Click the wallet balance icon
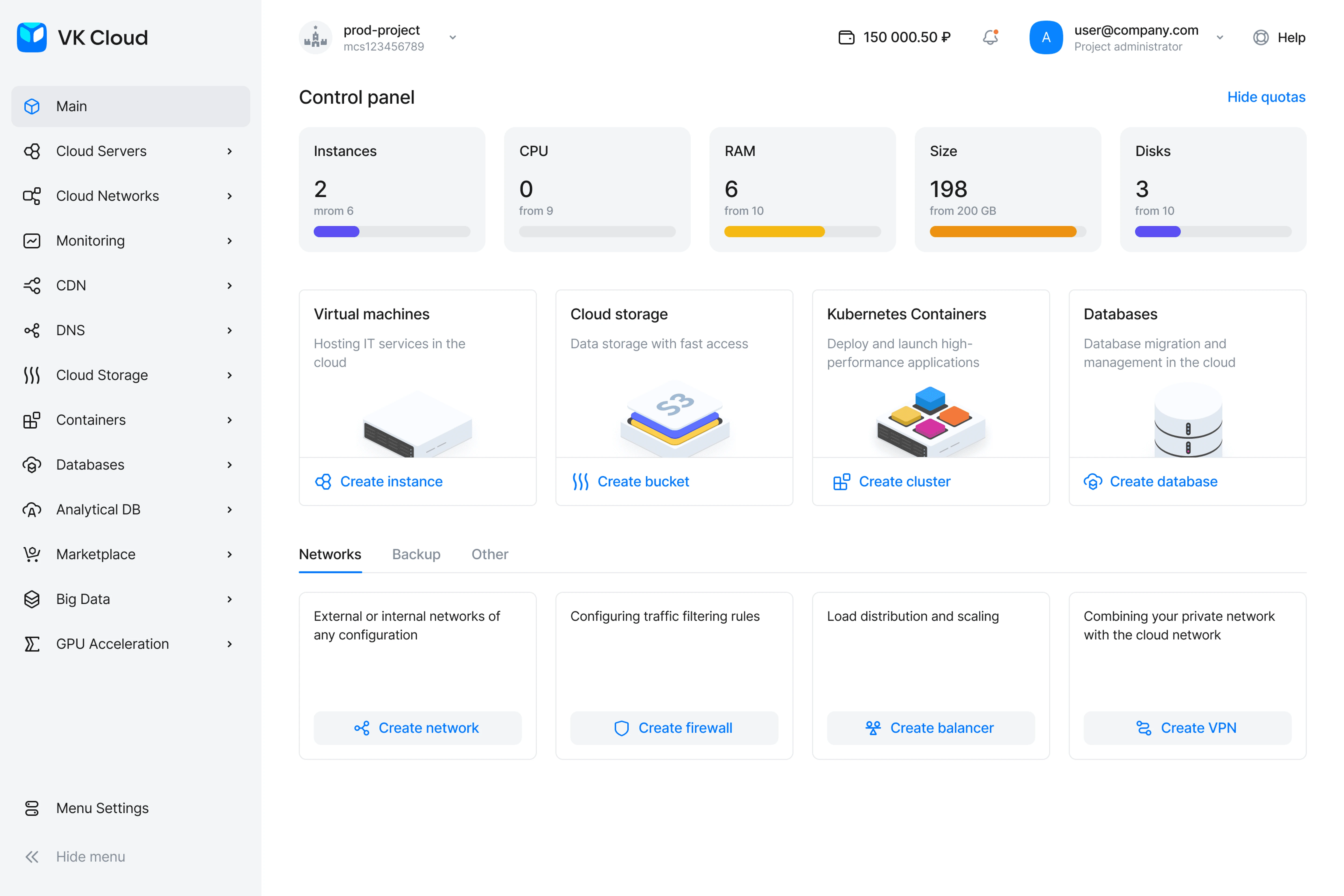 846,38
